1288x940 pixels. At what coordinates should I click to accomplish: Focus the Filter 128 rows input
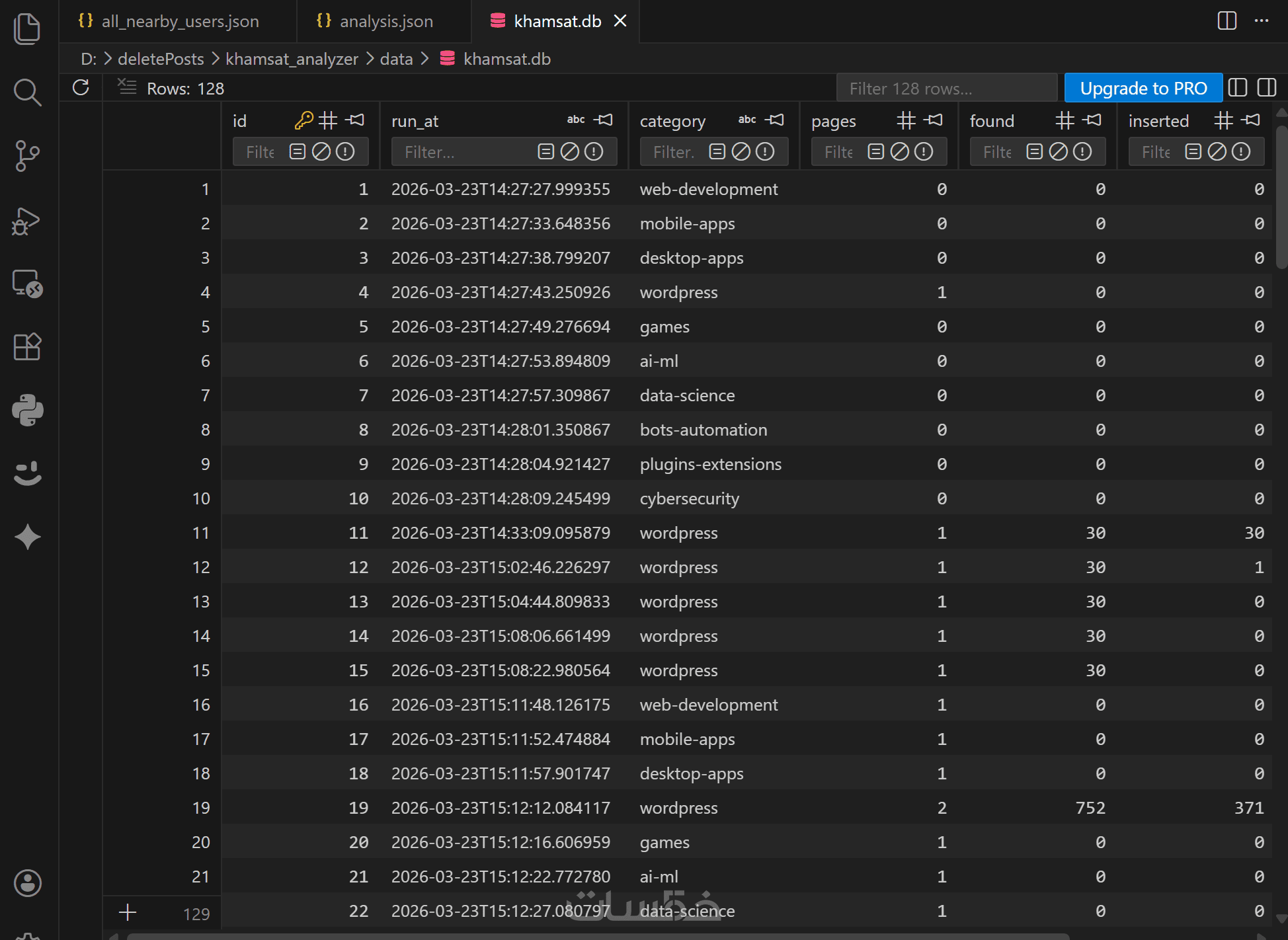point(946,88)
